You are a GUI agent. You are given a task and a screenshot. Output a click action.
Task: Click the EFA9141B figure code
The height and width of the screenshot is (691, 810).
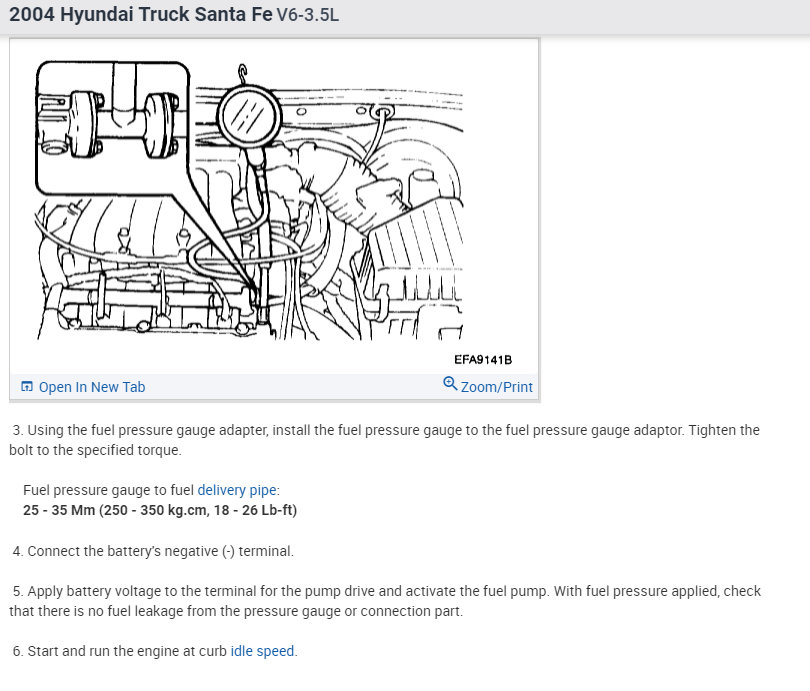(483, 360)
